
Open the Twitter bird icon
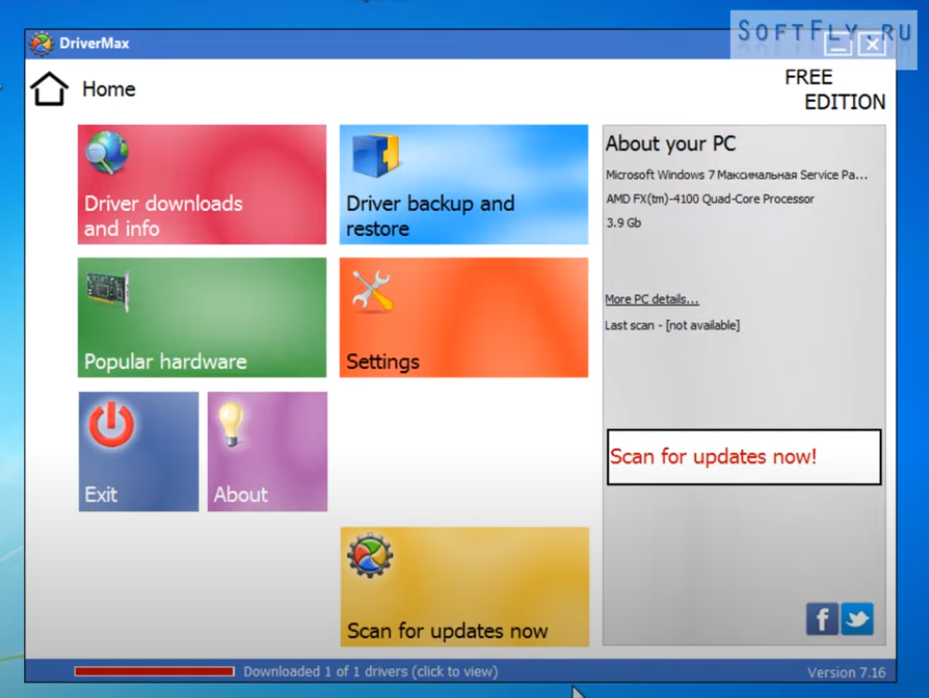tap(857, 619)
